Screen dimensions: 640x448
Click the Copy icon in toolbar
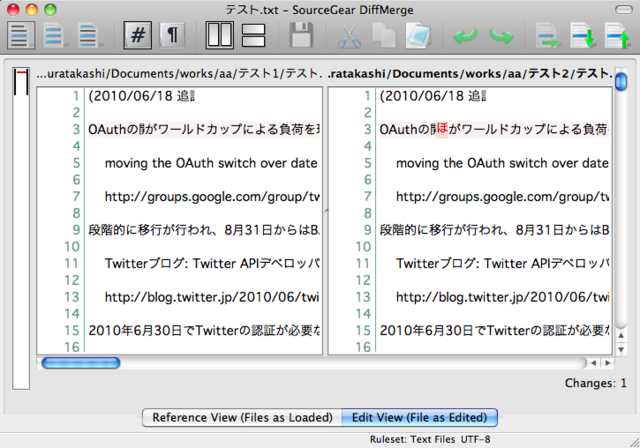click(384, 35)
